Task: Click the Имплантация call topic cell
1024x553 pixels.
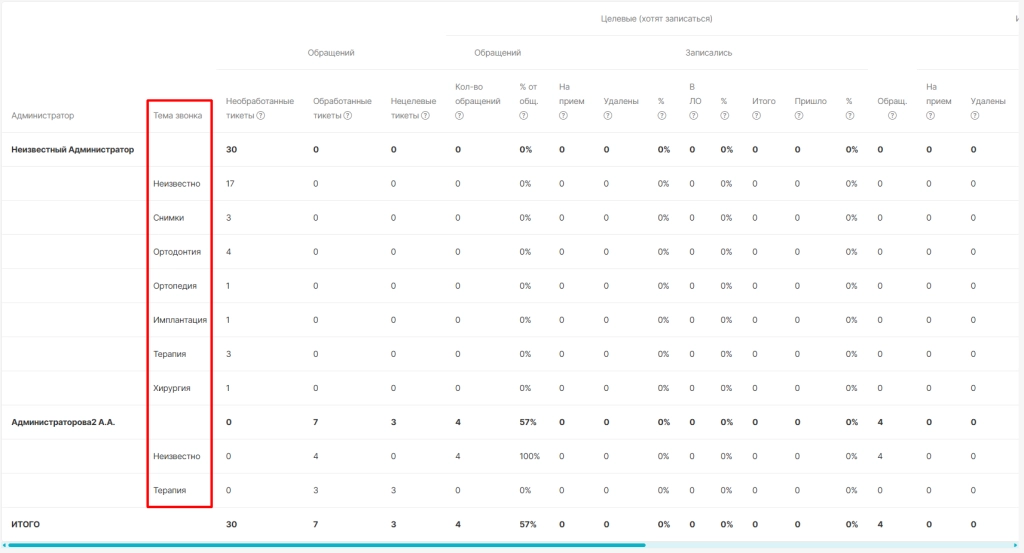Action: tap(180, 320)
